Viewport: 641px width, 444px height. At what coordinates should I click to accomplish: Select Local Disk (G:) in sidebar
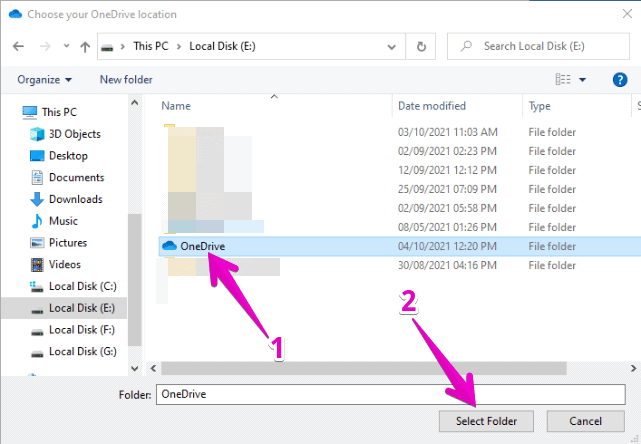(83, 351)
